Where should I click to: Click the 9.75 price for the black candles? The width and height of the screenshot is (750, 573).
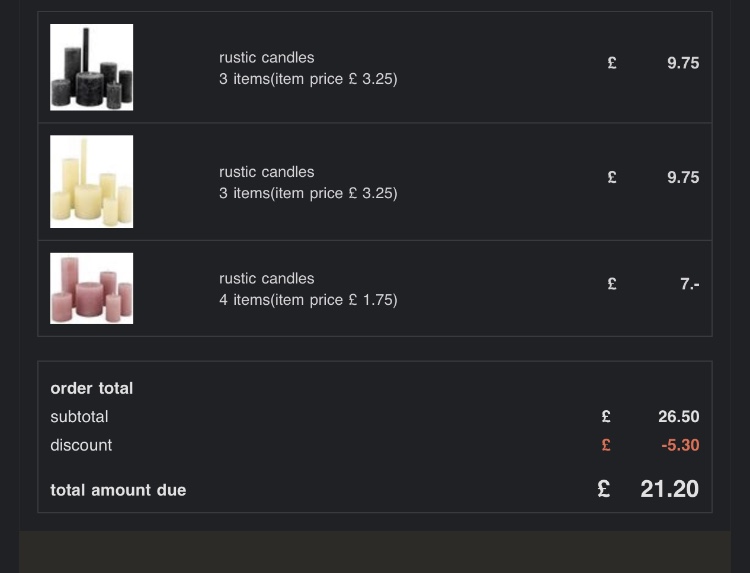[683, 63]
